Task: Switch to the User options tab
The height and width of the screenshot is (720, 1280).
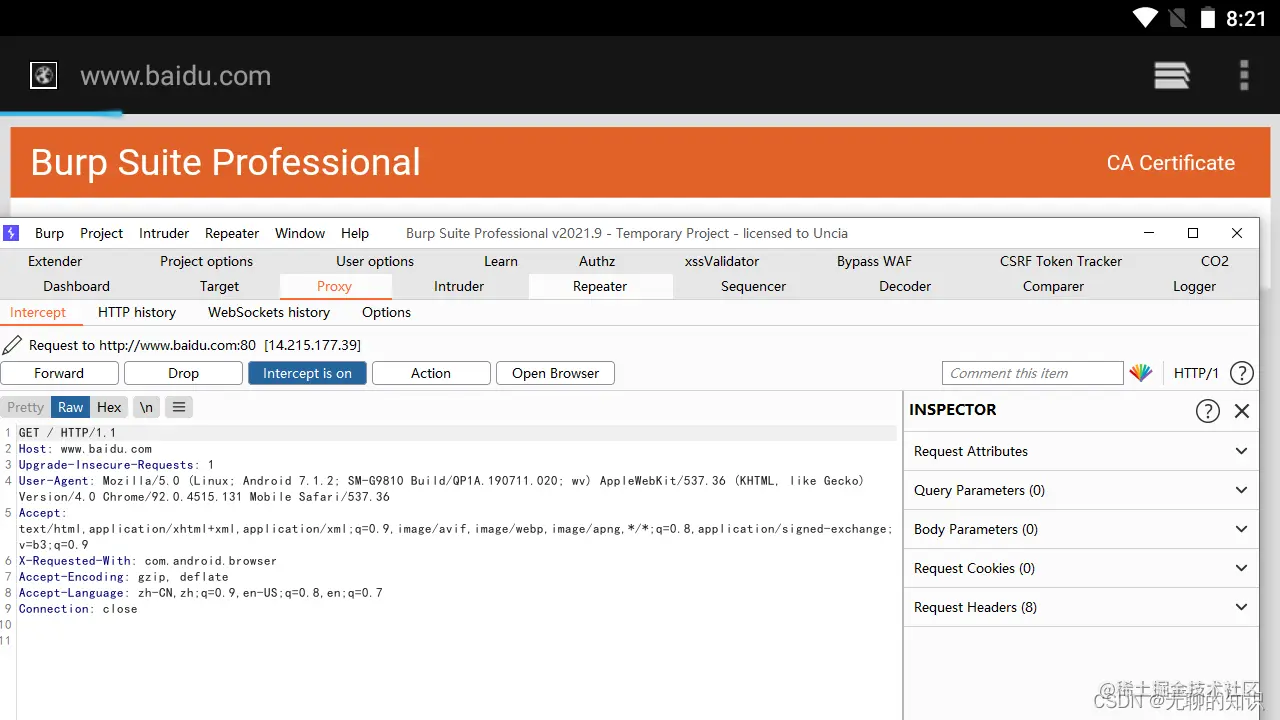Action: 375,261
